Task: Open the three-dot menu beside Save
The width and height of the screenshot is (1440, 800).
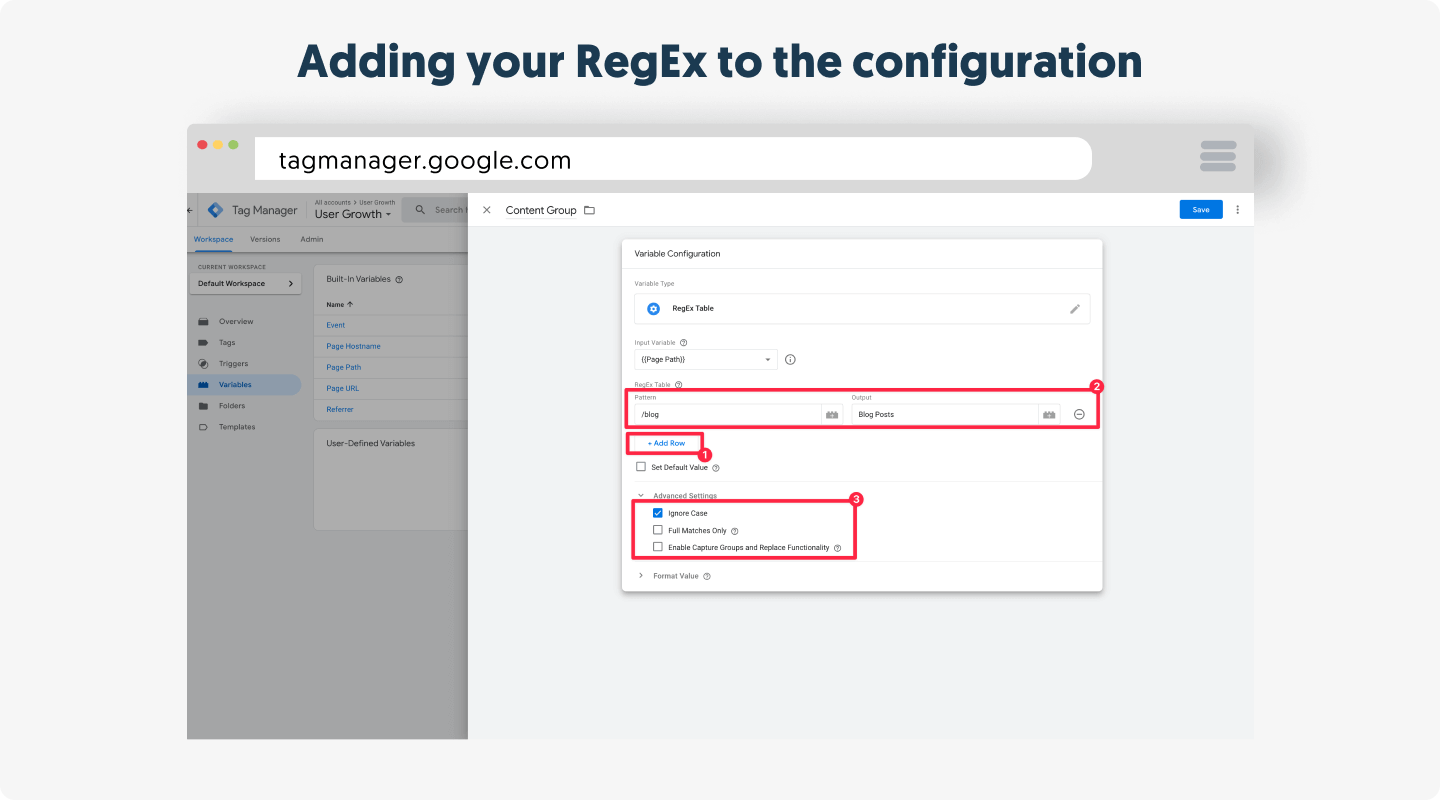Action: [x=1237, y=210]
